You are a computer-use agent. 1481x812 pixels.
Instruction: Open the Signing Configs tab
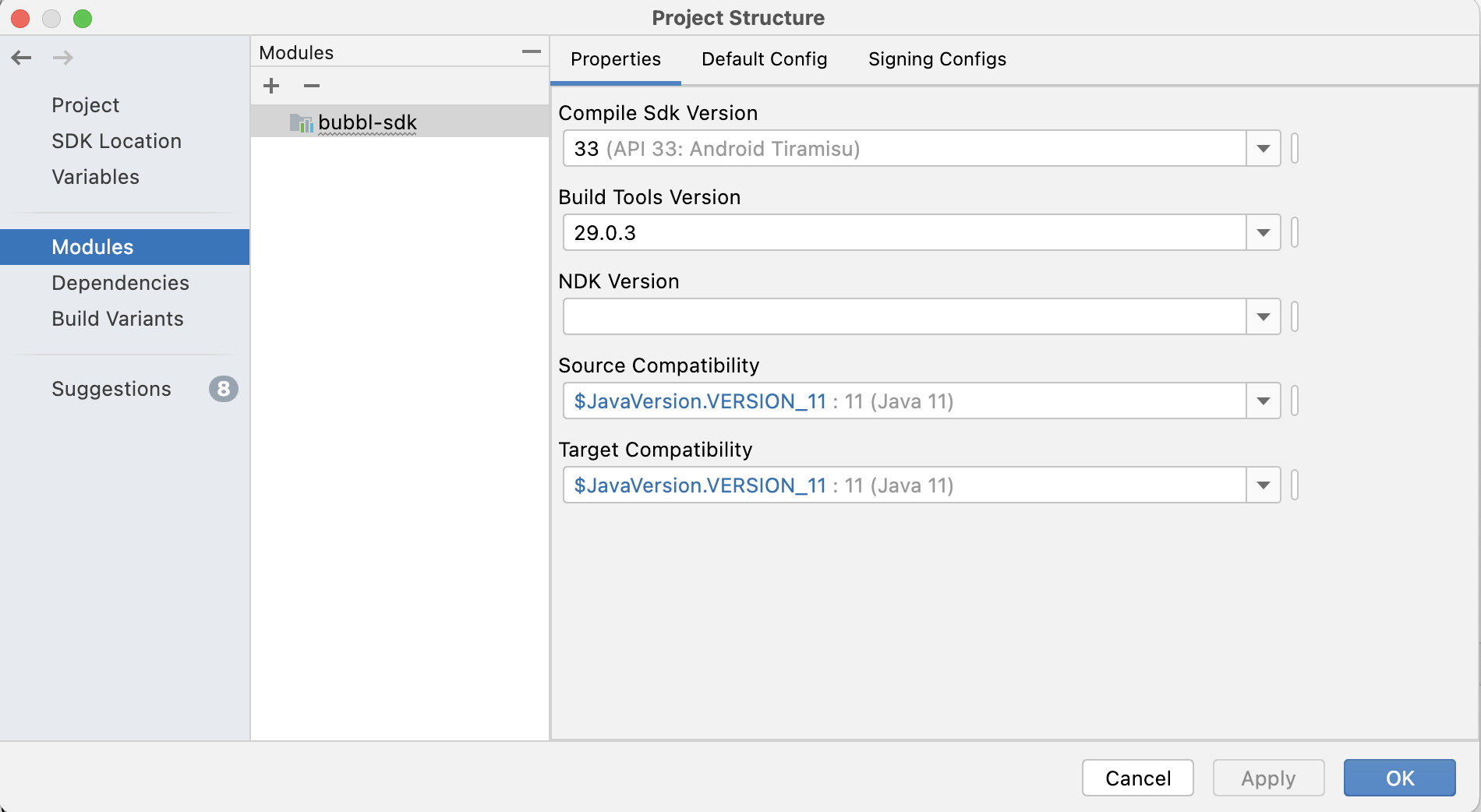[x=937, y=59]
